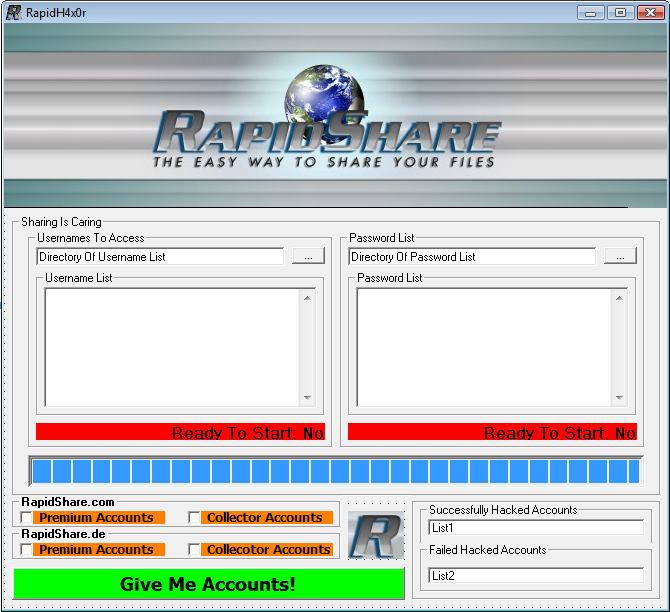The width and height of the screenshot is (670, 612).
Task: Click the Password List scrollbar up arrow
Action: [x=619, y=298]
